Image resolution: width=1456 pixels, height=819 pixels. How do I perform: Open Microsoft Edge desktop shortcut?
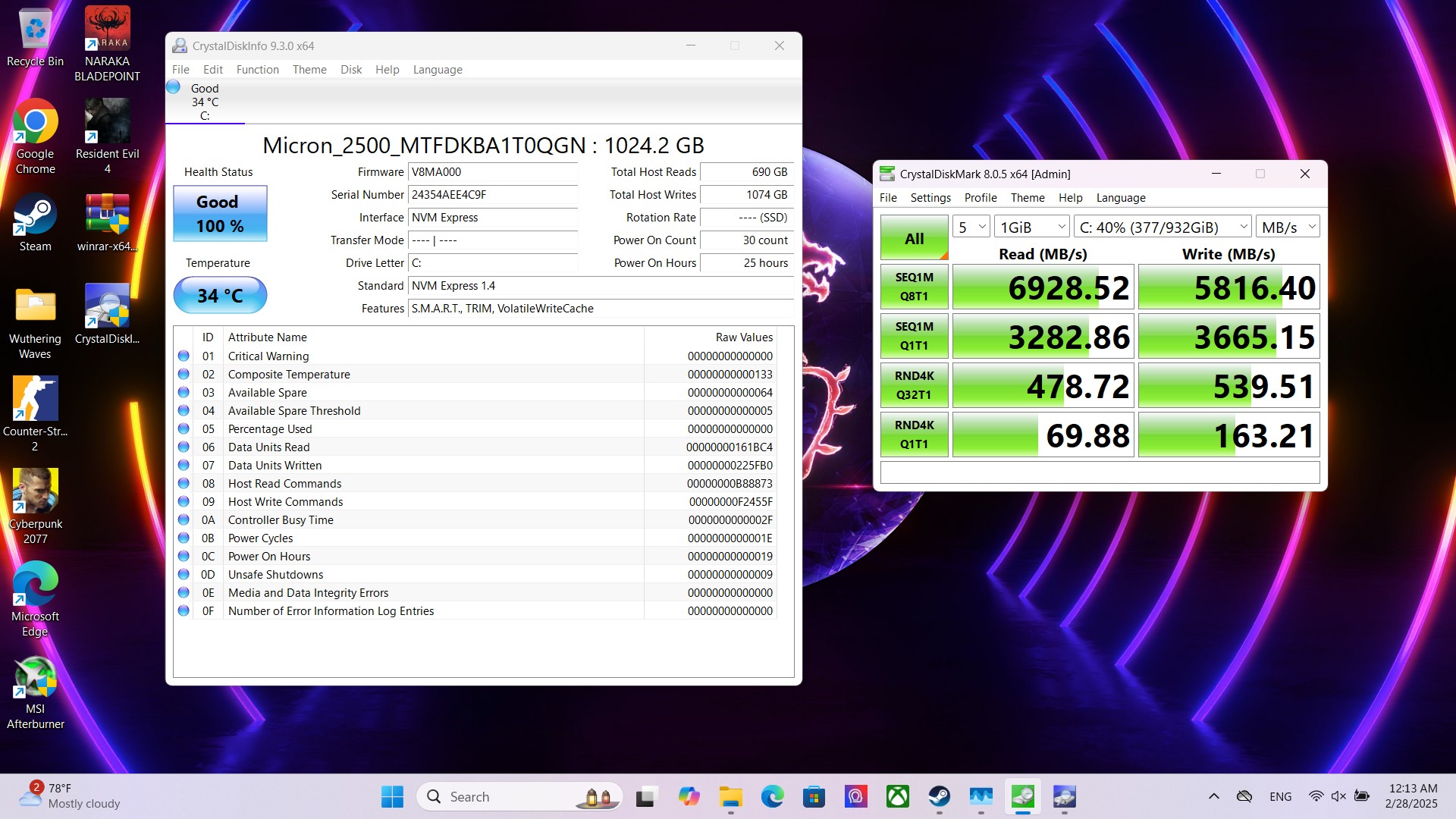point(35,600)
